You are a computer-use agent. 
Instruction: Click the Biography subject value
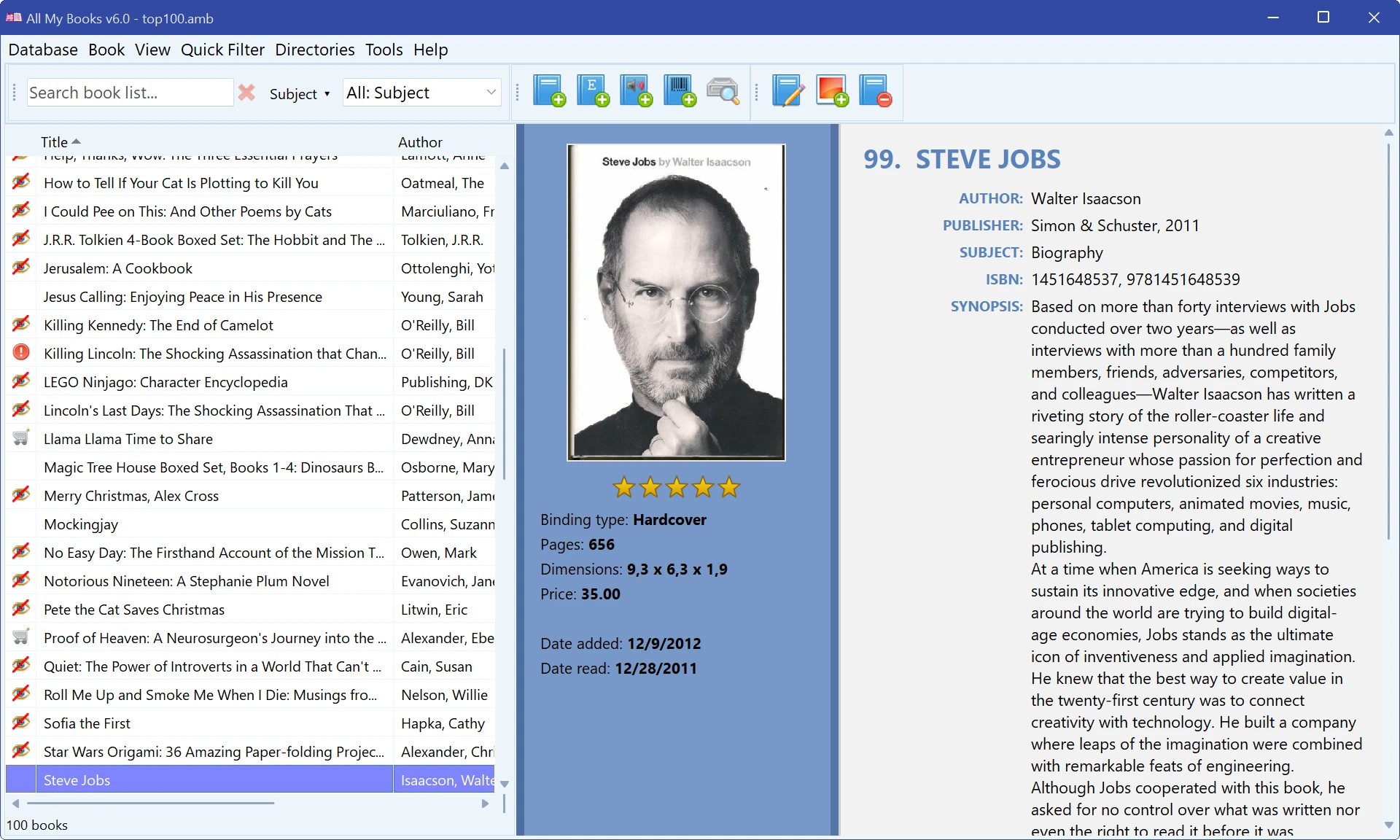[x=1067, y=252]
